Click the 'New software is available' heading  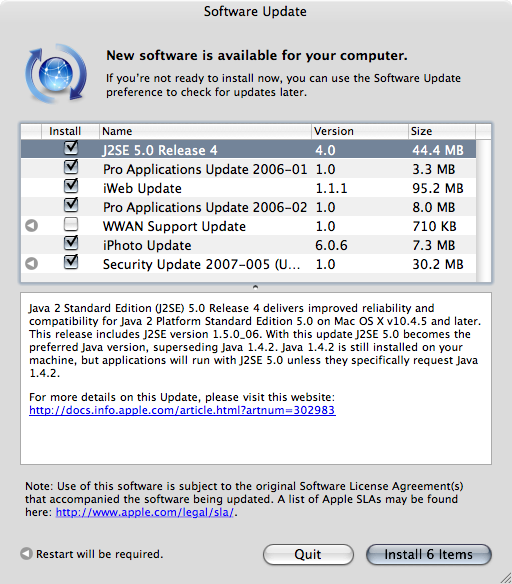click(x=257, y=55)
